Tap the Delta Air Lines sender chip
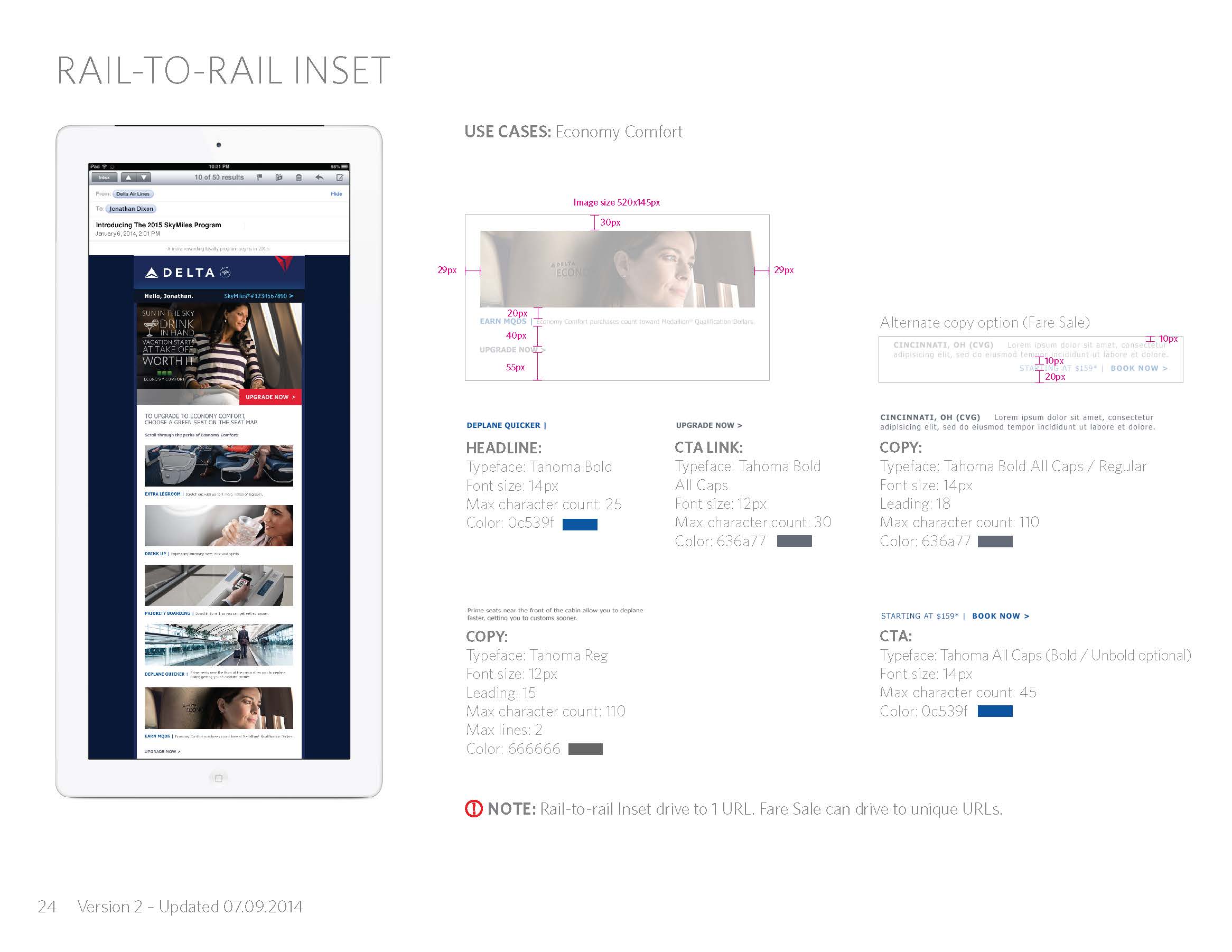 pyautogui.click(x=133, y=194)
